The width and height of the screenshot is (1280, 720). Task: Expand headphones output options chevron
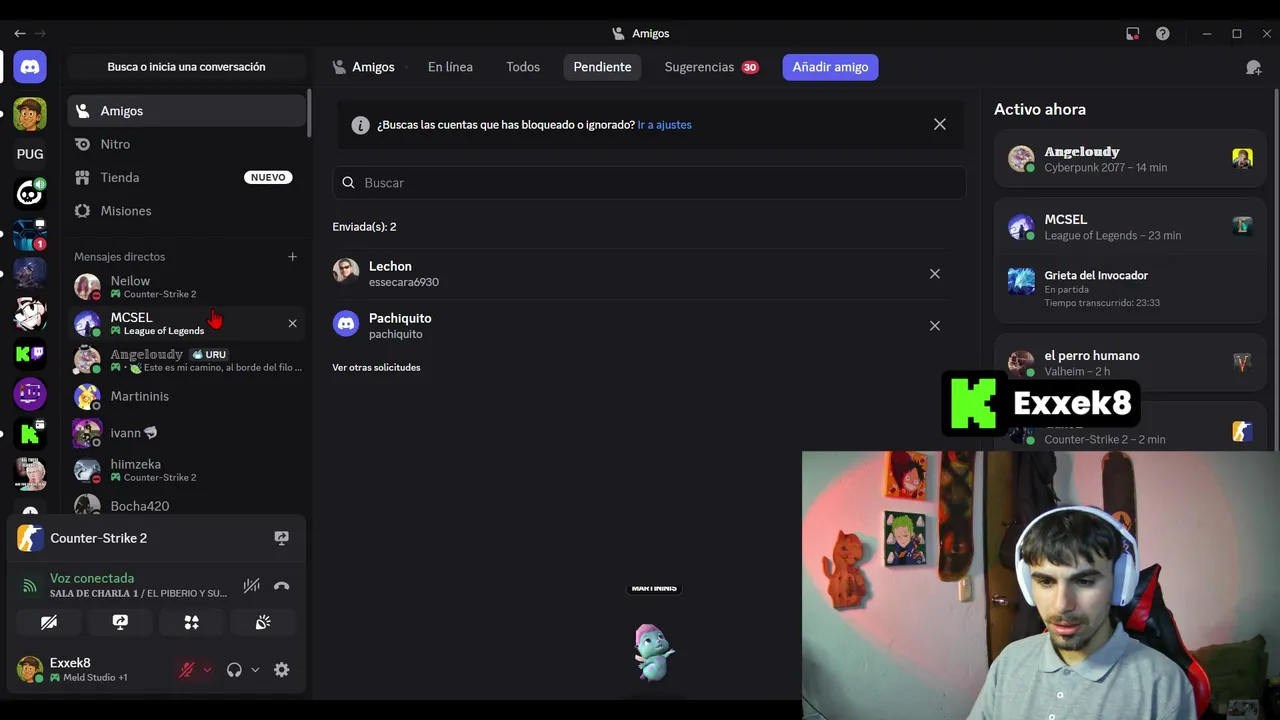pyautogui.click(x=255, y=670)
